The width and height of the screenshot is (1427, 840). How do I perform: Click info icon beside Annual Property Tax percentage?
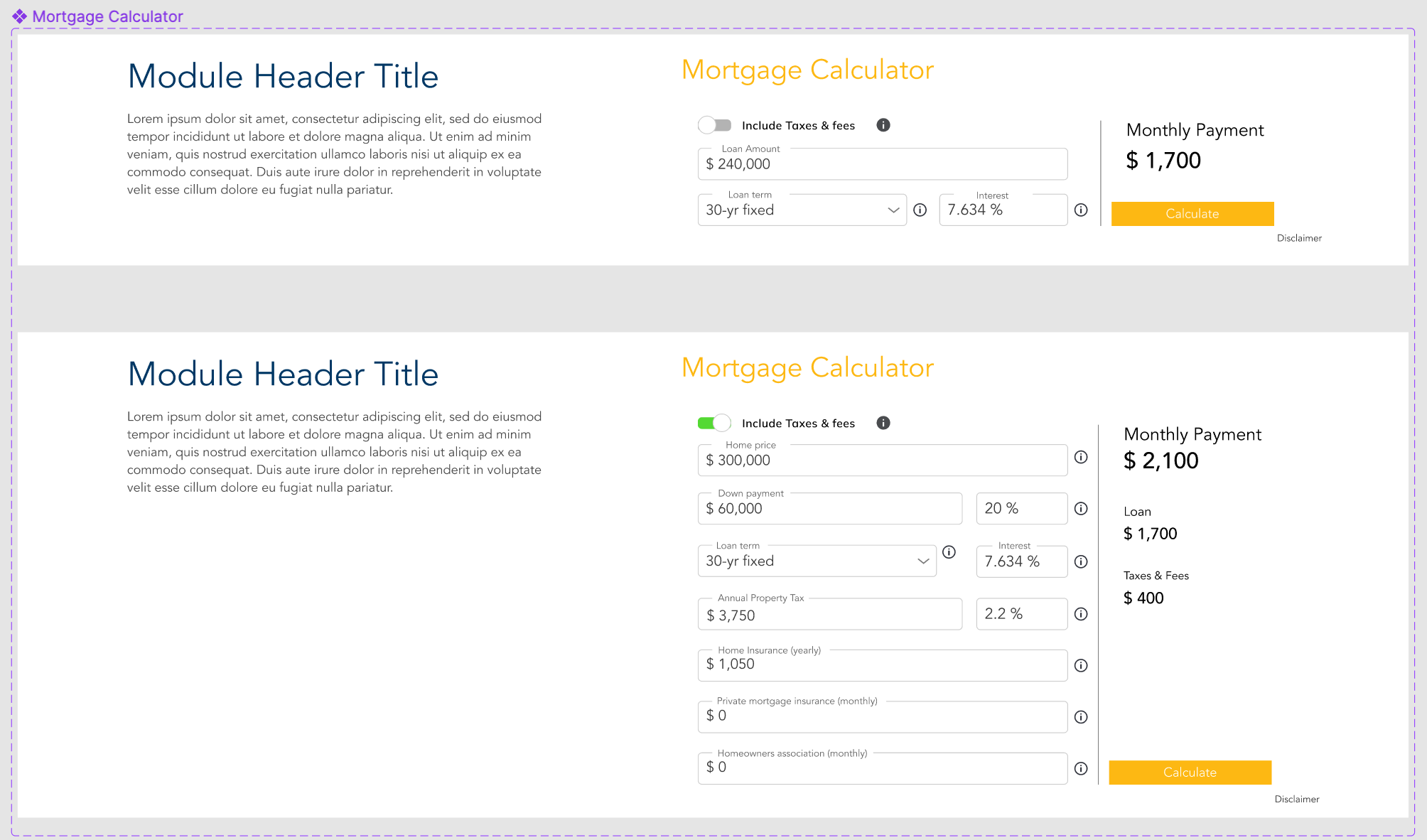[1081, 614]
